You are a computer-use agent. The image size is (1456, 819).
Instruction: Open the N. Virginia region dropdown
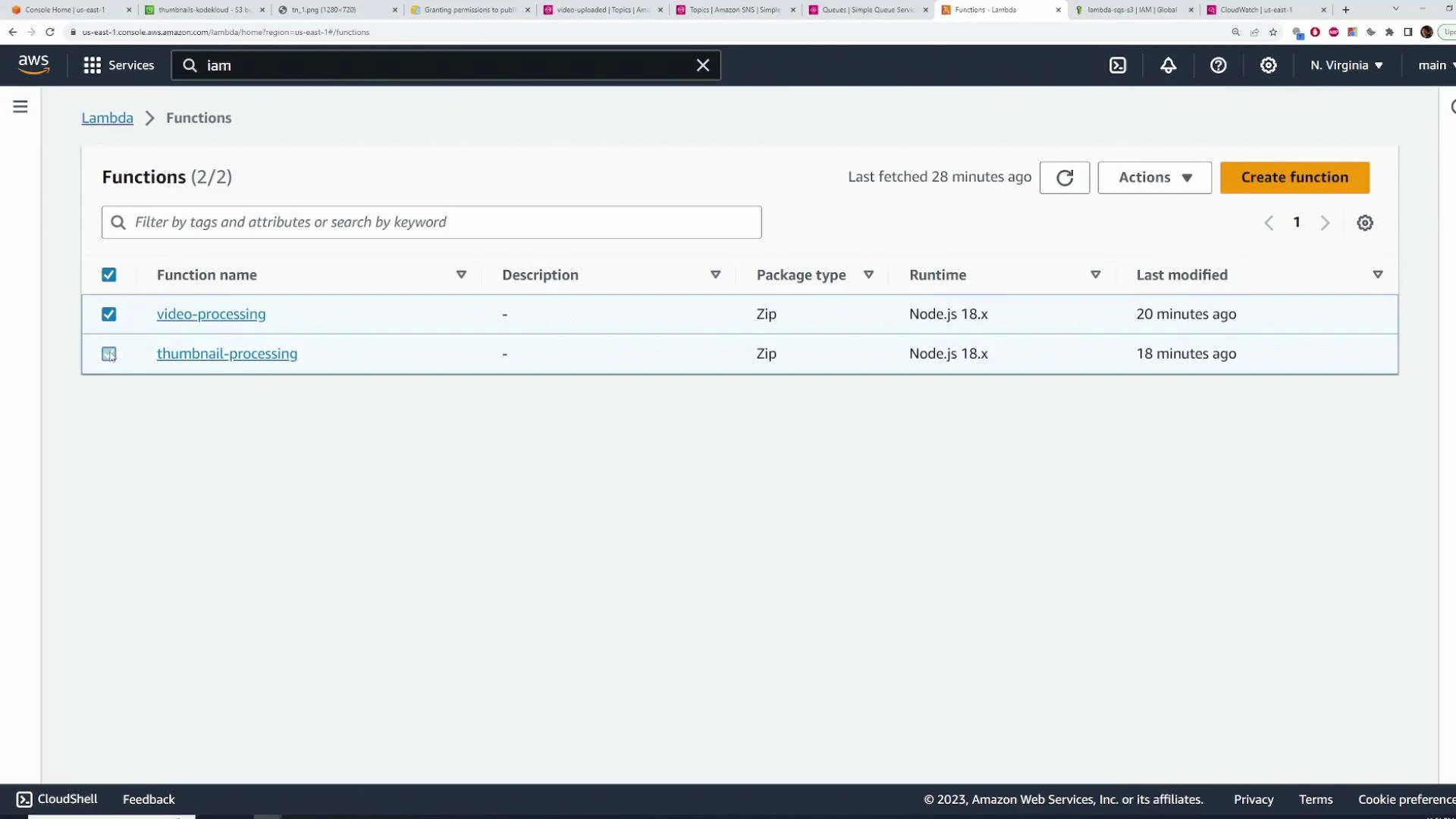pyautogui.click(x=1345, y=65)
